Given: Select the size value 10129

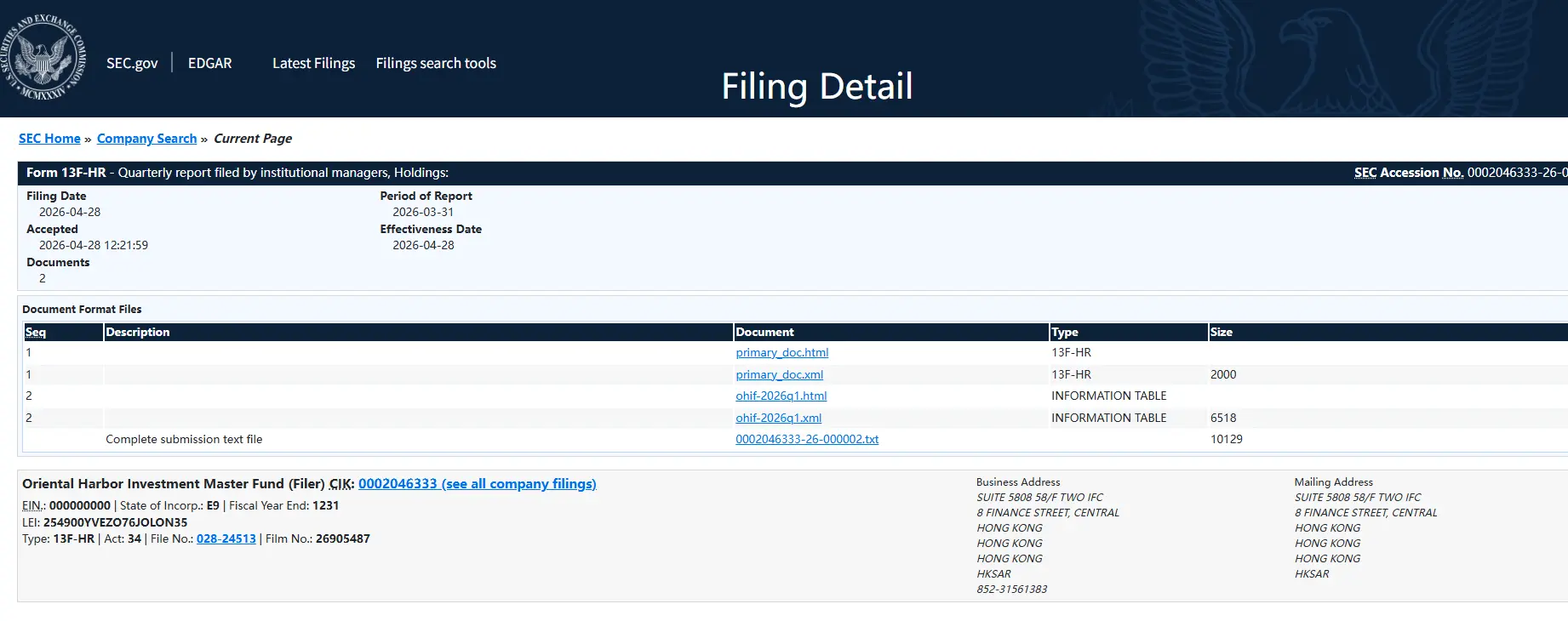Looking at the screenshot, I should pyautogui.click(x=1227, y=439).
